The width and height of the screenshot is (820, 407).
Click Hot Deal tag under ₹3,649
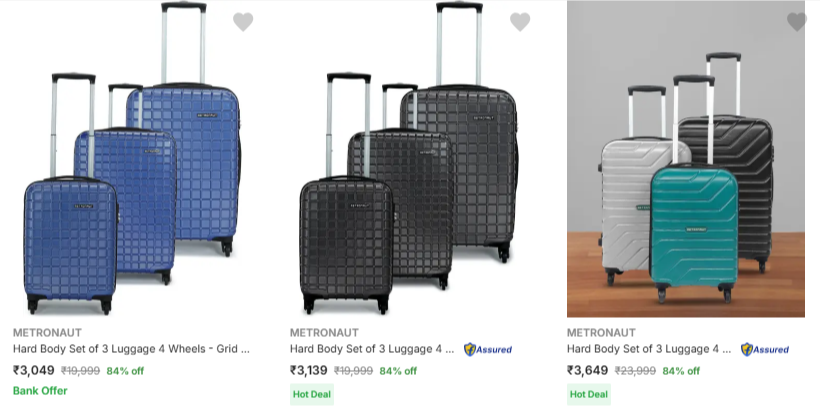[588, 394]
